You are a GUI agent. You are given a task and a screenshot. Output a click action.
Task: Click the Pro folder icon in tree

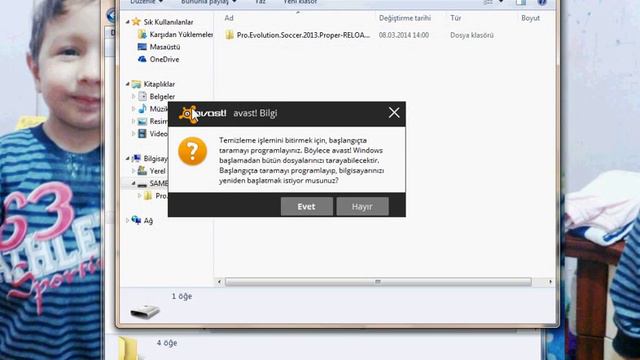tap(148, 196)
